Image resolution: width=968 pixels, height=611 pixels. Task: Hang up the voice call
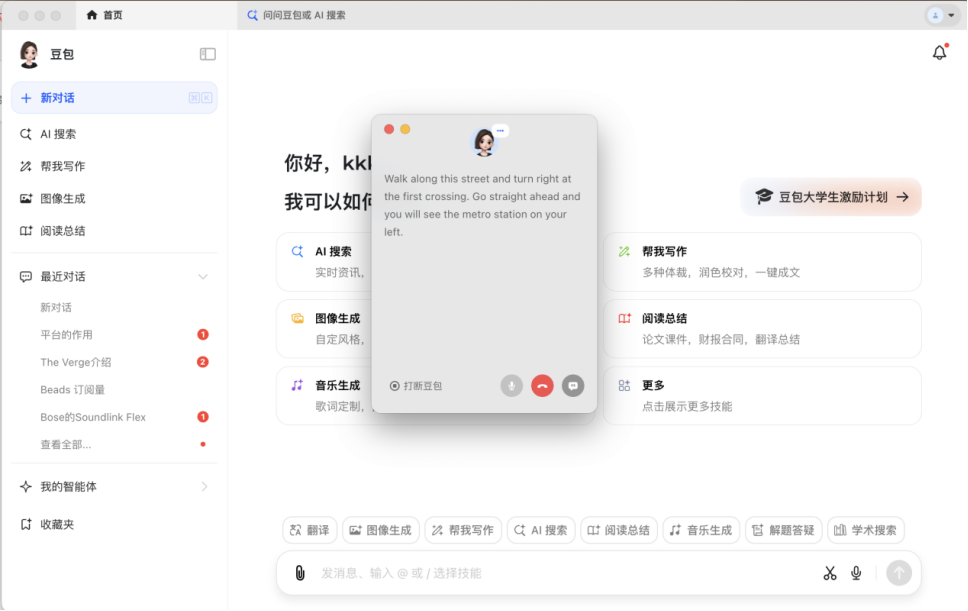(542, 386)
